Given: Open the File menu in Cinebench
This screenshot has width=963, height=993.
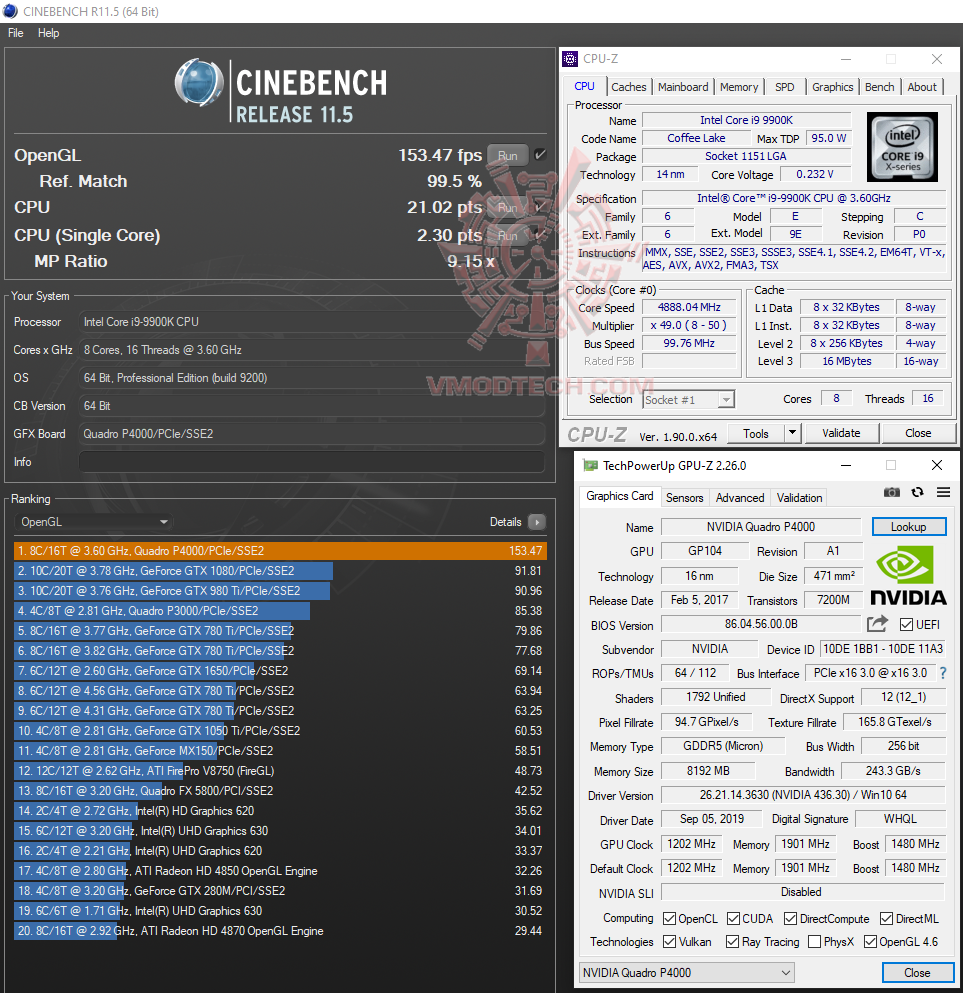Looking at the screenshot, I should [x=16, y=33].
